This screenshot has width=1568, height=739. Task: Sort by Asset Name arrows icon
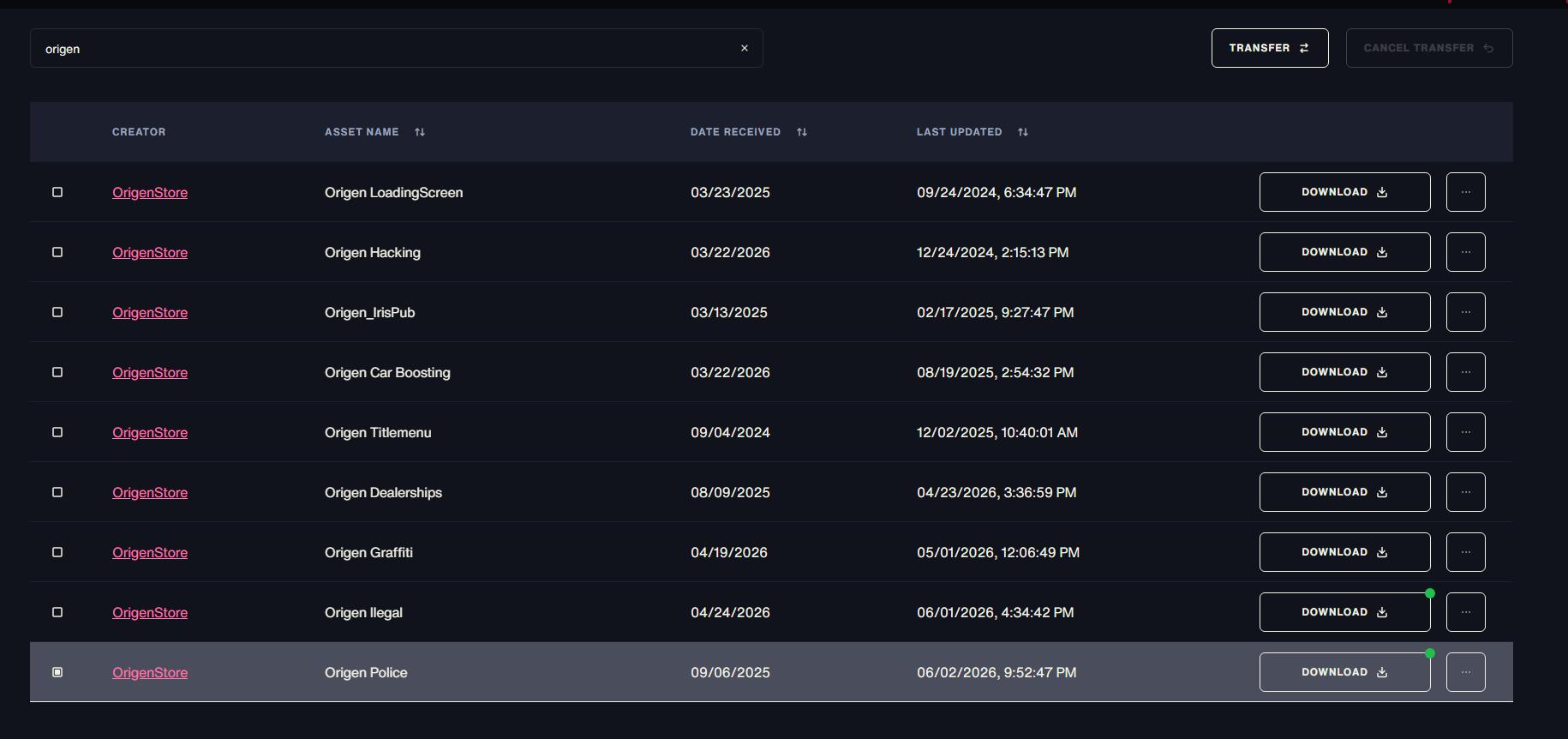pyautogui.click(x=420, y=132)
